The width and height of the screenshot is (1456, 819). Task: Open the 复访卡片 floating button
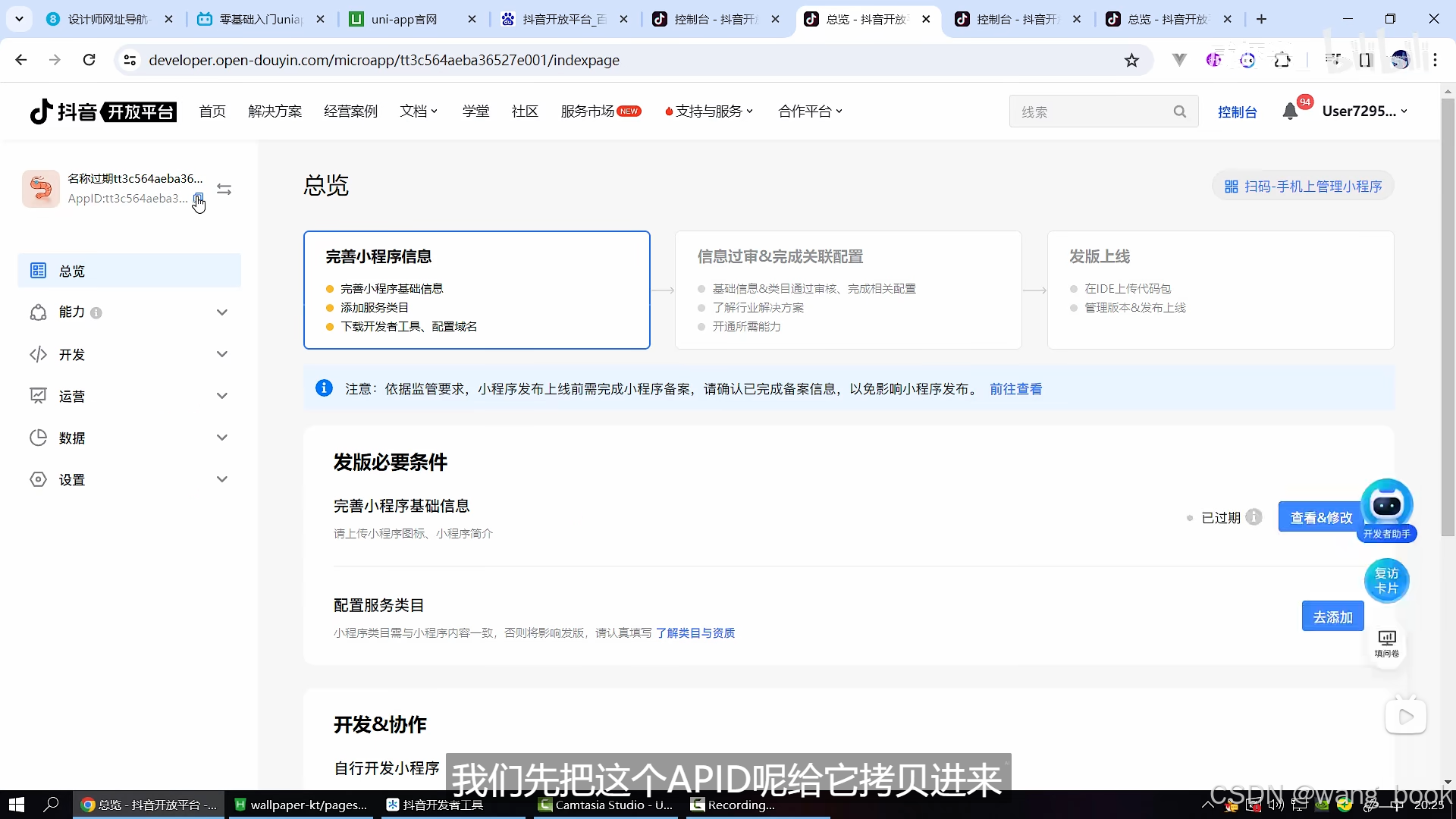click(x=1386, y=581)
